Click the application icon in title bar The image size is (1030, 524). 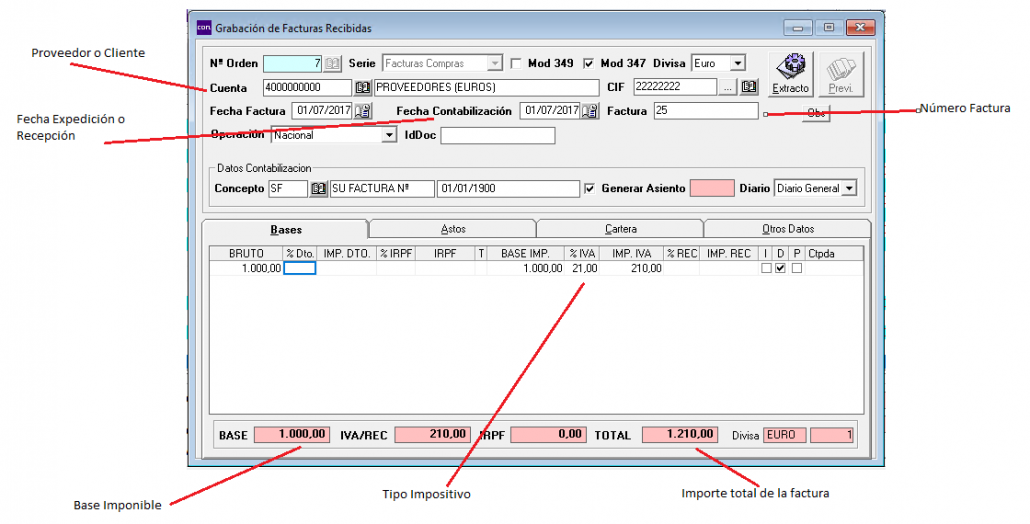coord(204,28)
